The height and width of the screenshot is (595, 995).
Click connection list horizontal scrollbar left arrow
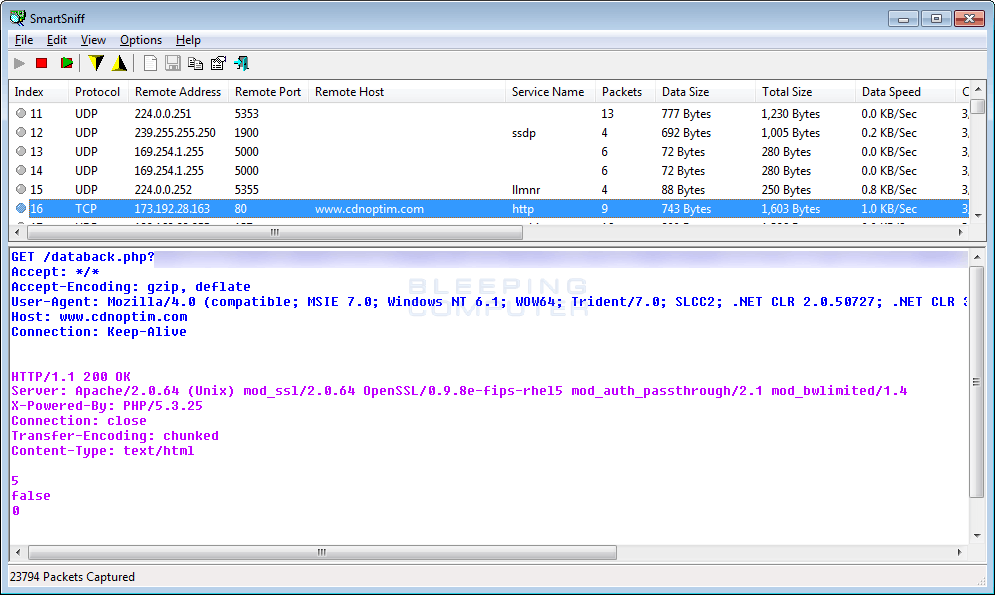coord(17,233)
